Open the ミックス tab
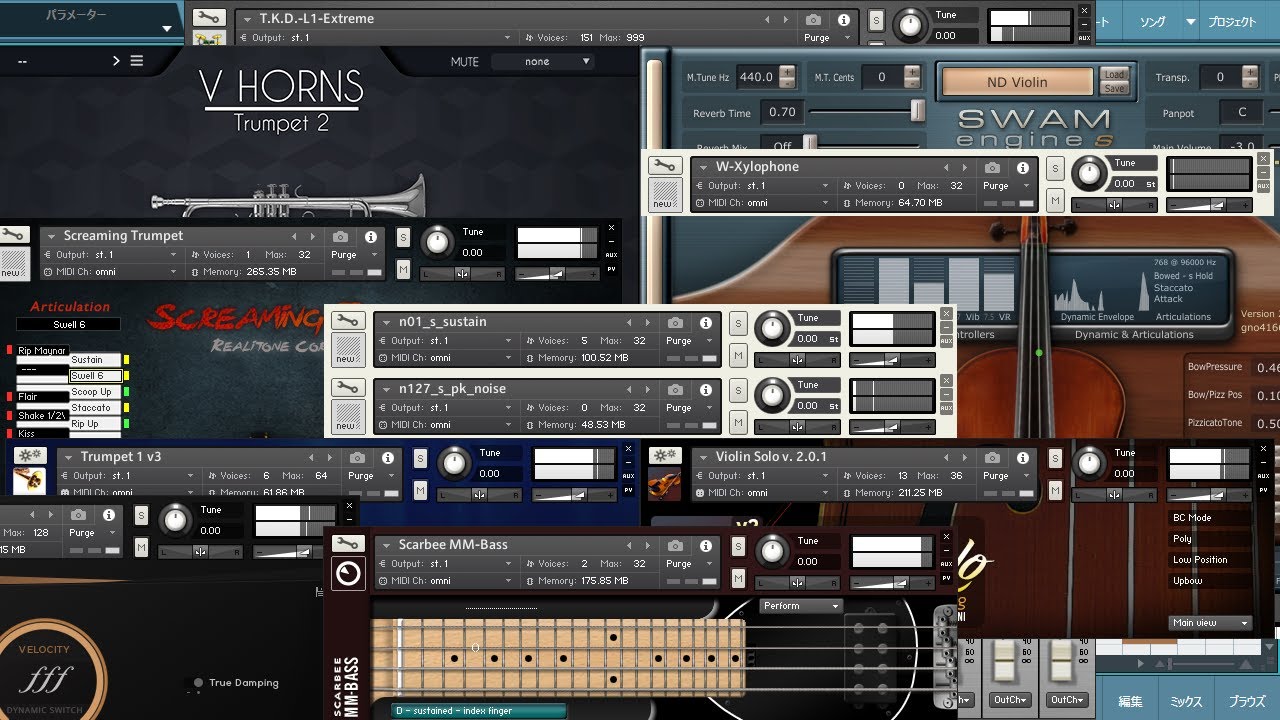The width and height of the screenshot is (1280, 720). (1186, 701)
